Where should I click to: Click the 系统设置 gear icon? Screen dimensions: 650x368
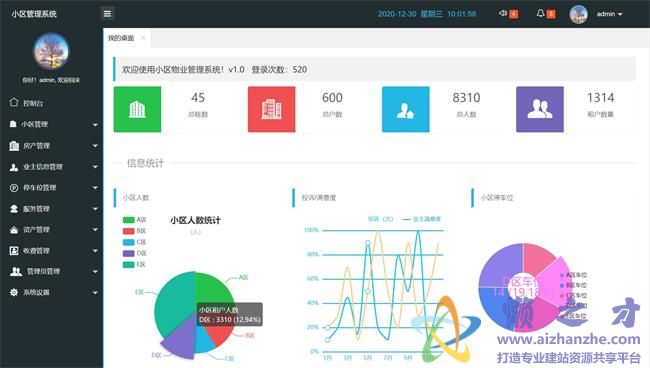coord(14,292)
